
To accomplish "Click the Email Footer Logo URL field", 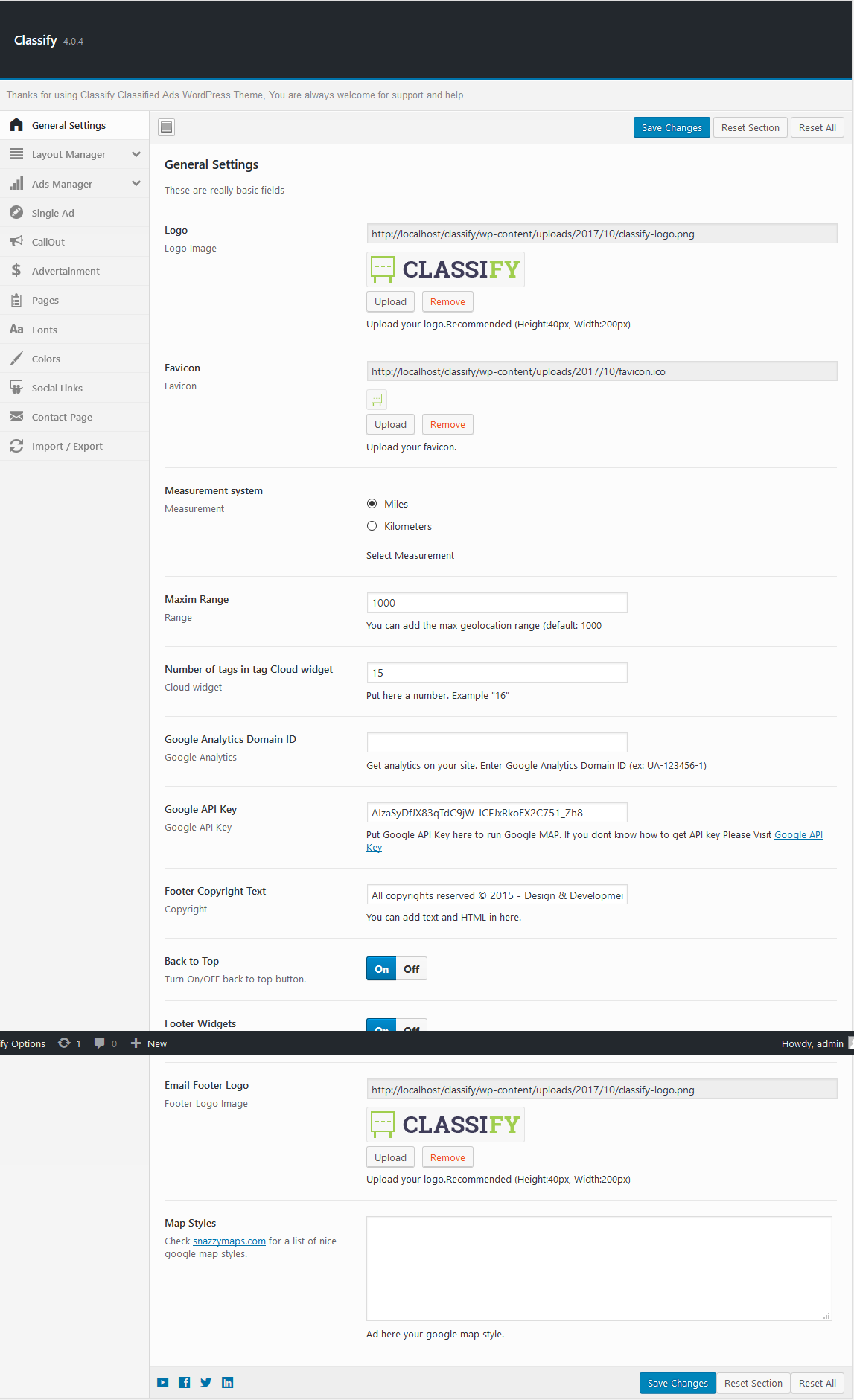I will click(x=602, y=1090).
